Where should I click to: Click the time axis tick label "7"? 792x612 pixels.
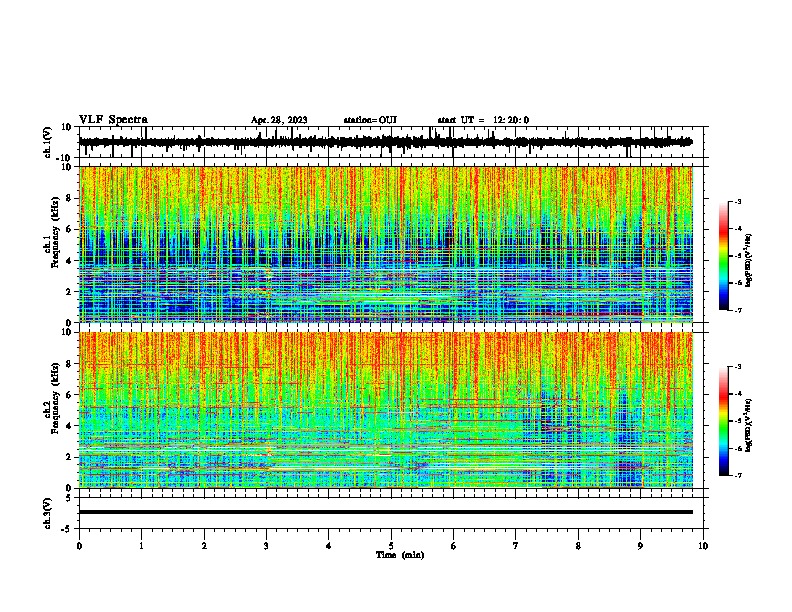tap(516, 546)
